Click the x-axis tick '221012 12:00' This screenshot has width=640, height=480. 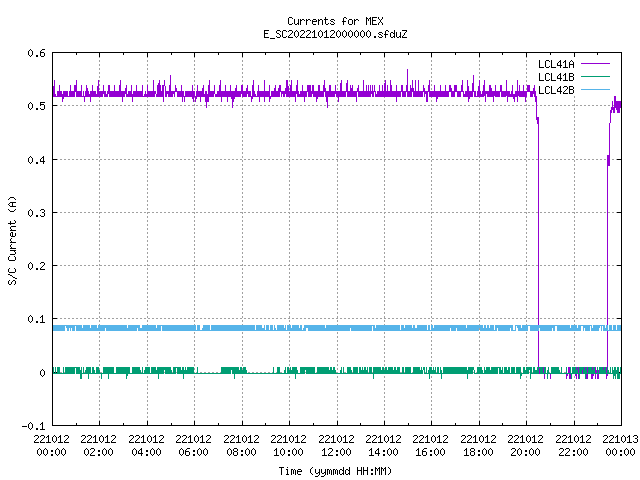336,445
